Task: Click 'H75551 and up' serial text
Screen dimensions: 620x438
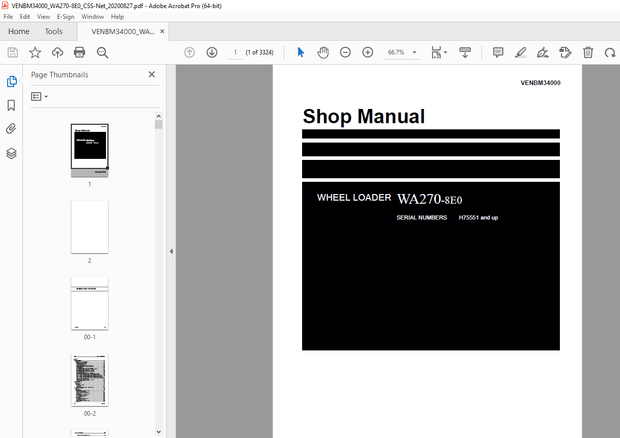Action: point(478,217)
